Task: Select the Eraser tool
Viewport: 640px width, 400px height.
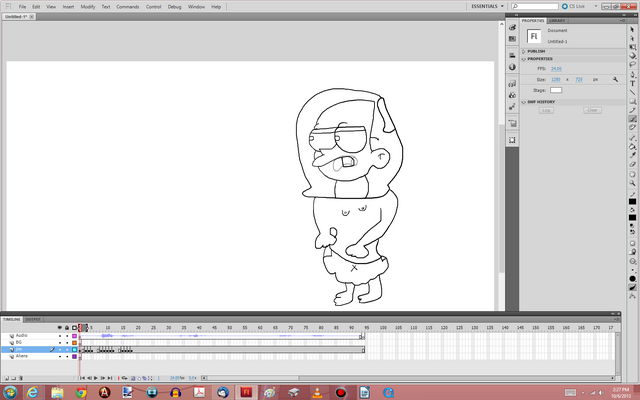Action: point(633,164)
